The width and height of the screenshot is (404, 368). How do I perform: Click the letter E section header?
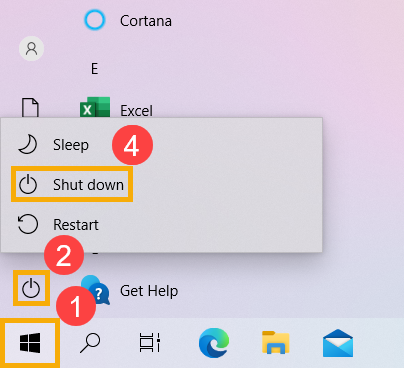click(x=95, y=69)
